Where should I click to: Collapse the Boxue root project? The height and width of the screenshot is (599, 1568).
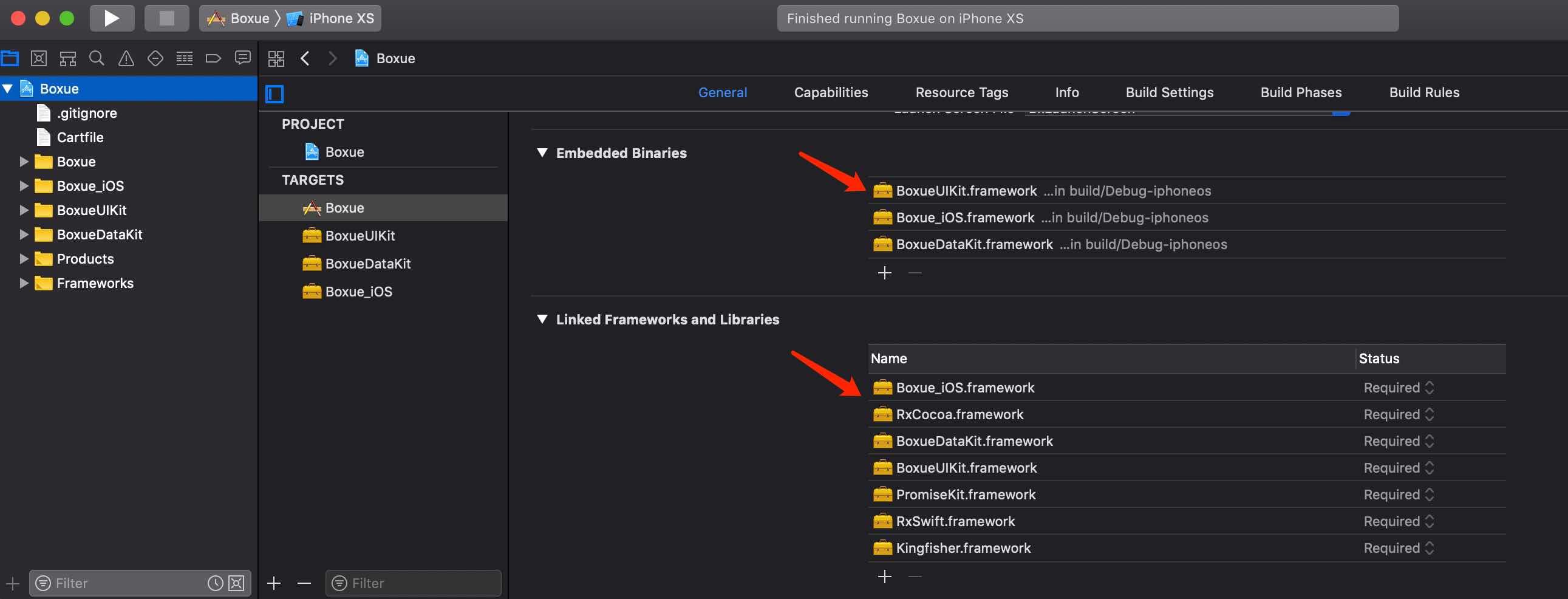point(8,89)
